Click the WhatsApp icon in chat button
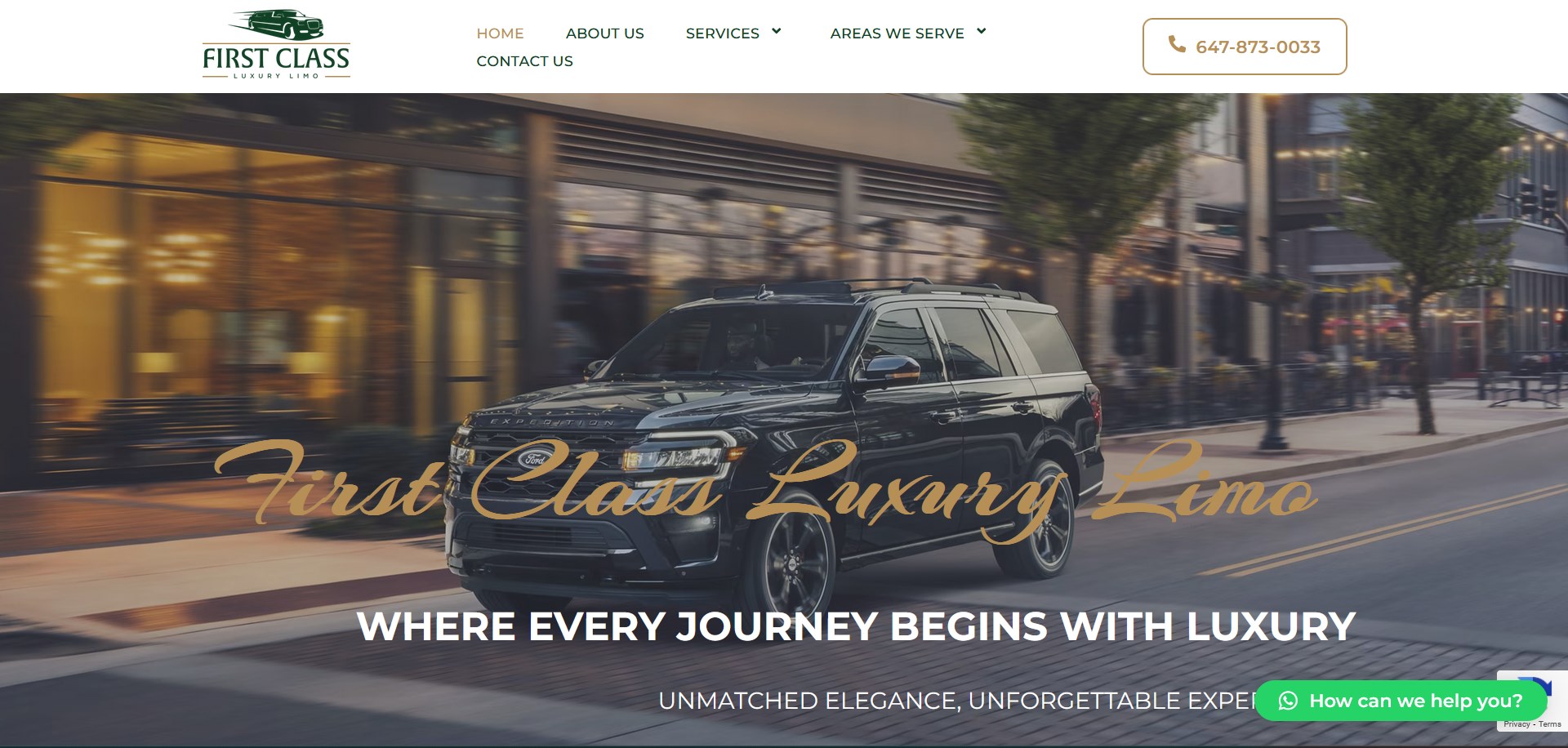Screen dimensions: 1568x748 click(x=1288, y=701)
